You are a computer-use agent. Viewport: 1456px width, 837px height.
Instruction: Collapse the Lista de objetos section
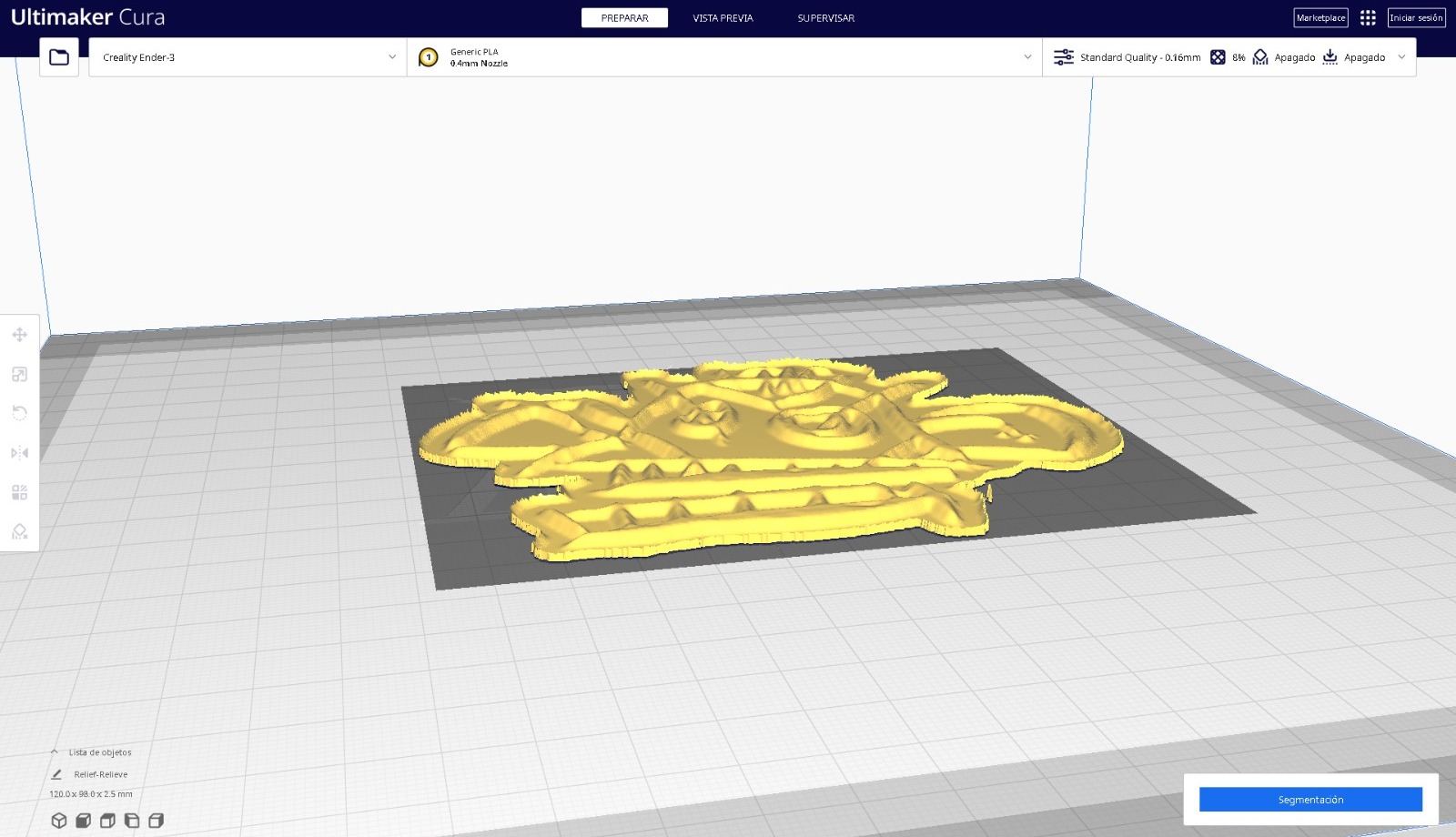pyautogui.click(x=55, y=752)
